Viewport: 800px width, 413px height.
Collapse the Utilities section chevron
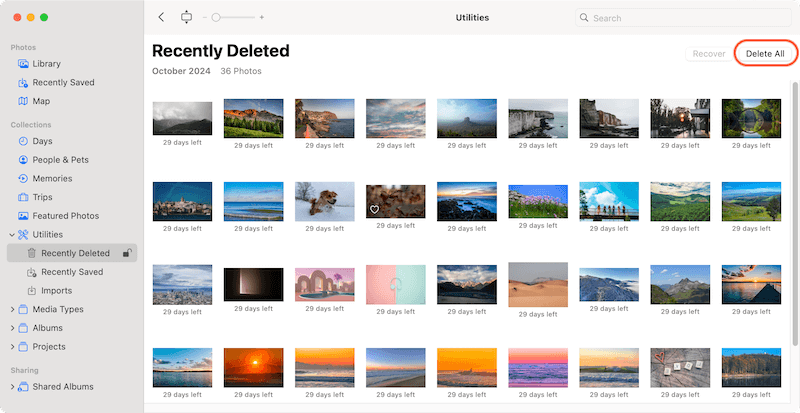[12, 235]
